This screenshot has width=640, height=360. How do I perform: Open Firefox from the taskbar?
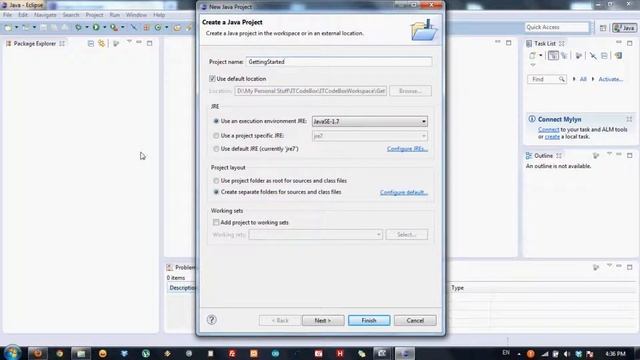point(38,353)
